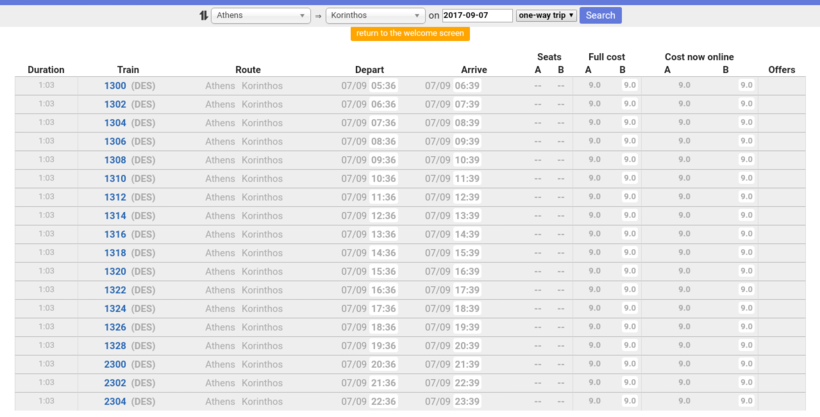Open the Korinthos destination station dropdown
Viewport: 820px width, 417px height.
click(376, 16)
